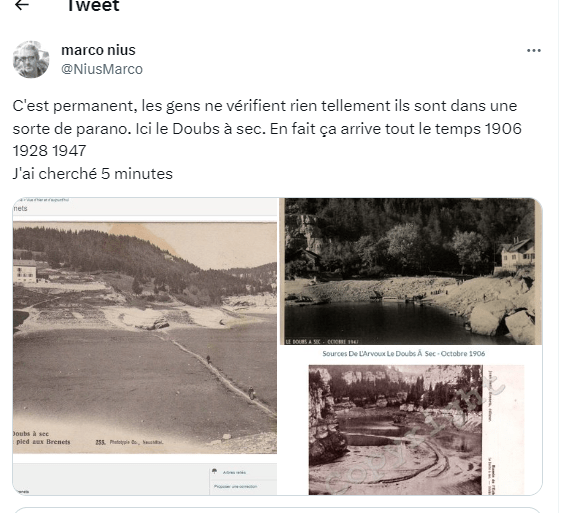Screen dimensions: 575x513
Task: Open the Octobre 1947 Doubs photo
Action: (411, 271)
